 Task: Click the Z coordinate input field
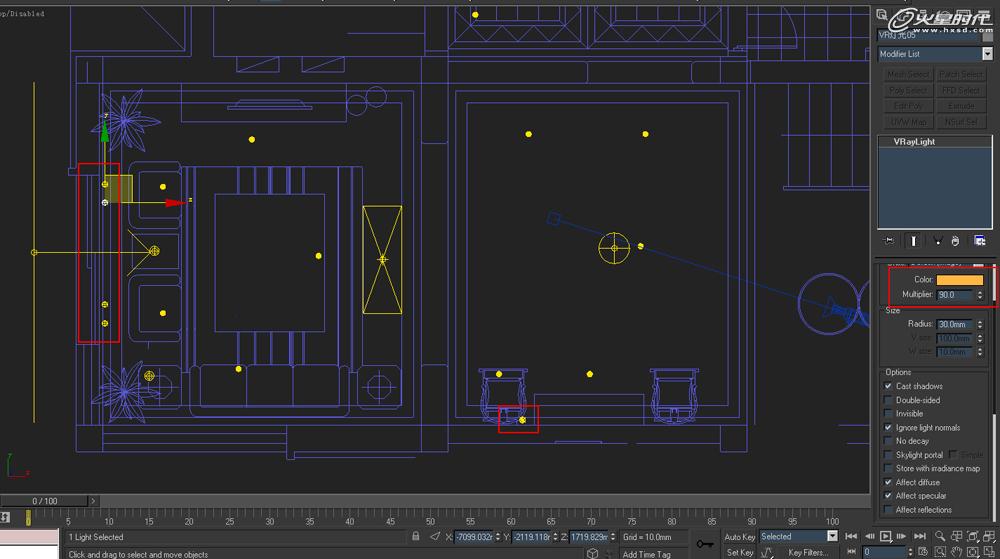click(589, 537)
